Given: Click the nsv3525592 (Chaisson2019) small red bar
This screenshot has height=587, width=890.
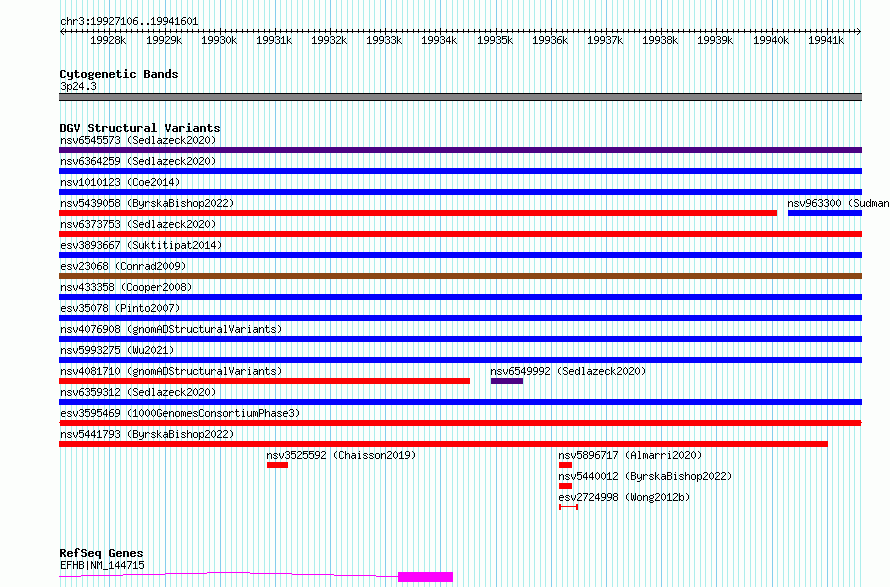Looking at the screenshot, I should coord(278,465).
